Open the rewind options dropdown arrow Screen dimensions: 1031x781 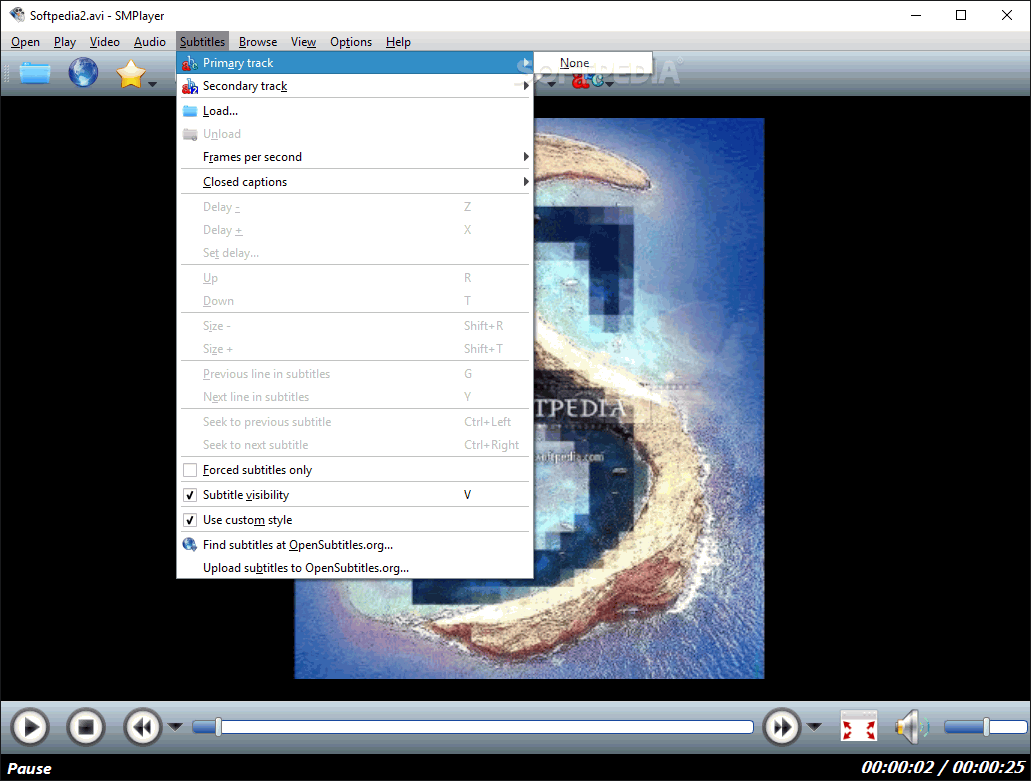(175, 726)
